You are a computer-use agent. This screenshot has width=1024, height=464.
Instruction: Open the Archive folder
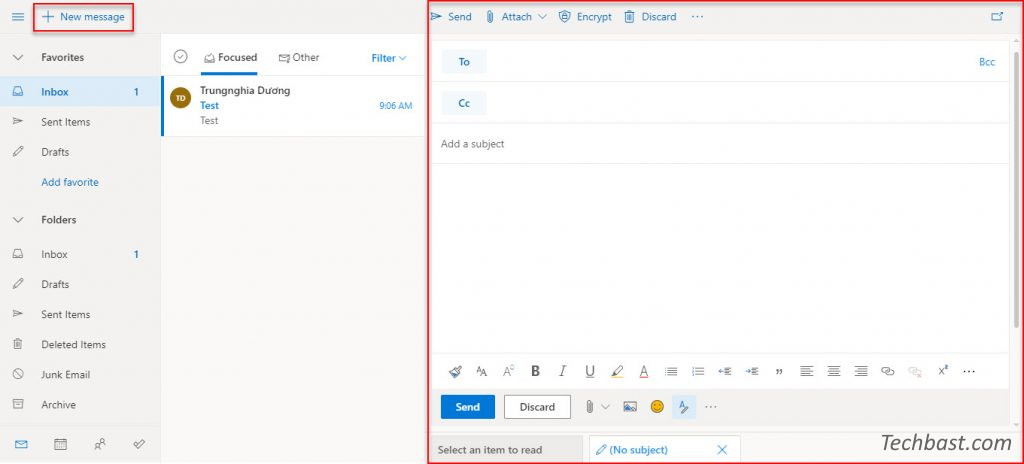[x=80, y=405]
